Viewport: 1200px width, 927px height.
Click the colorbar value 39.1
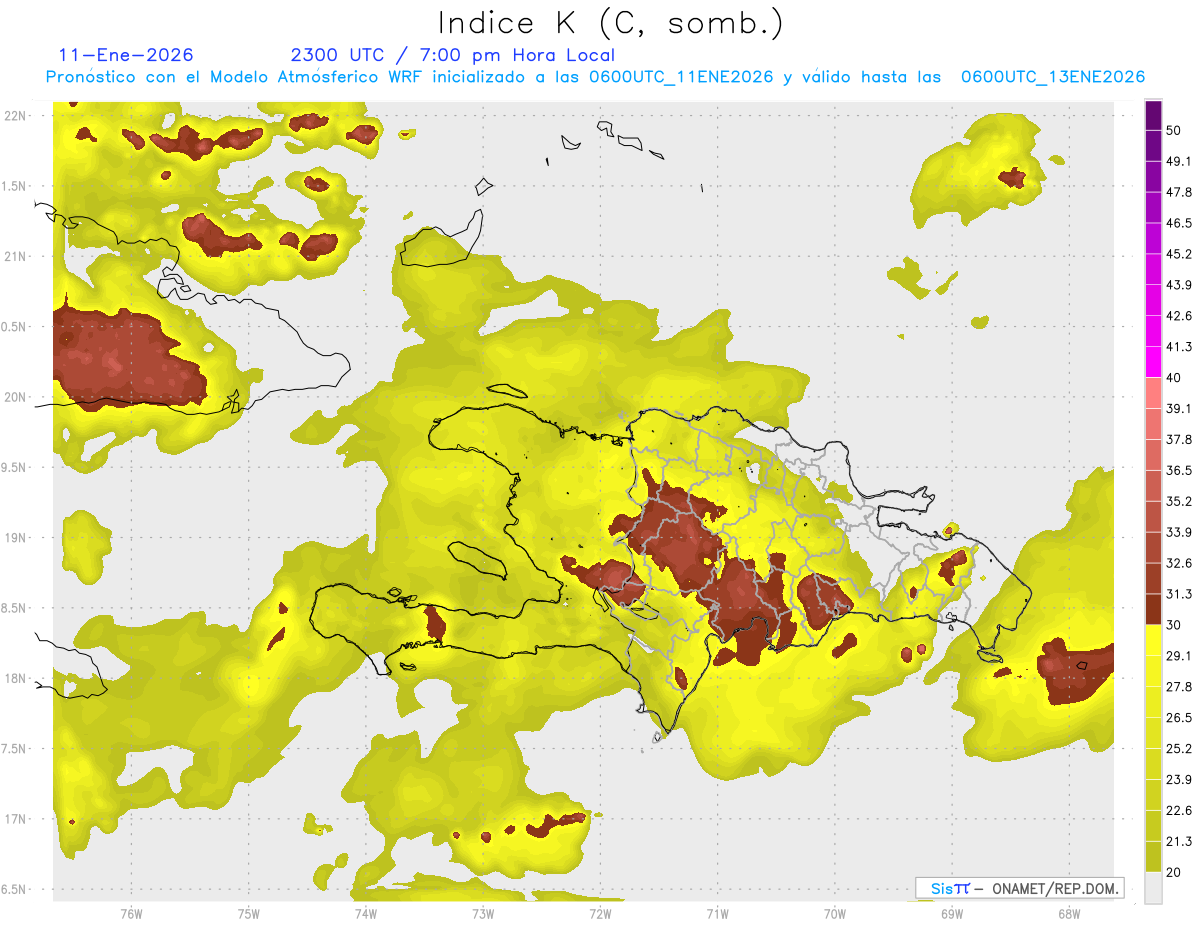(x=1180, y=409)
